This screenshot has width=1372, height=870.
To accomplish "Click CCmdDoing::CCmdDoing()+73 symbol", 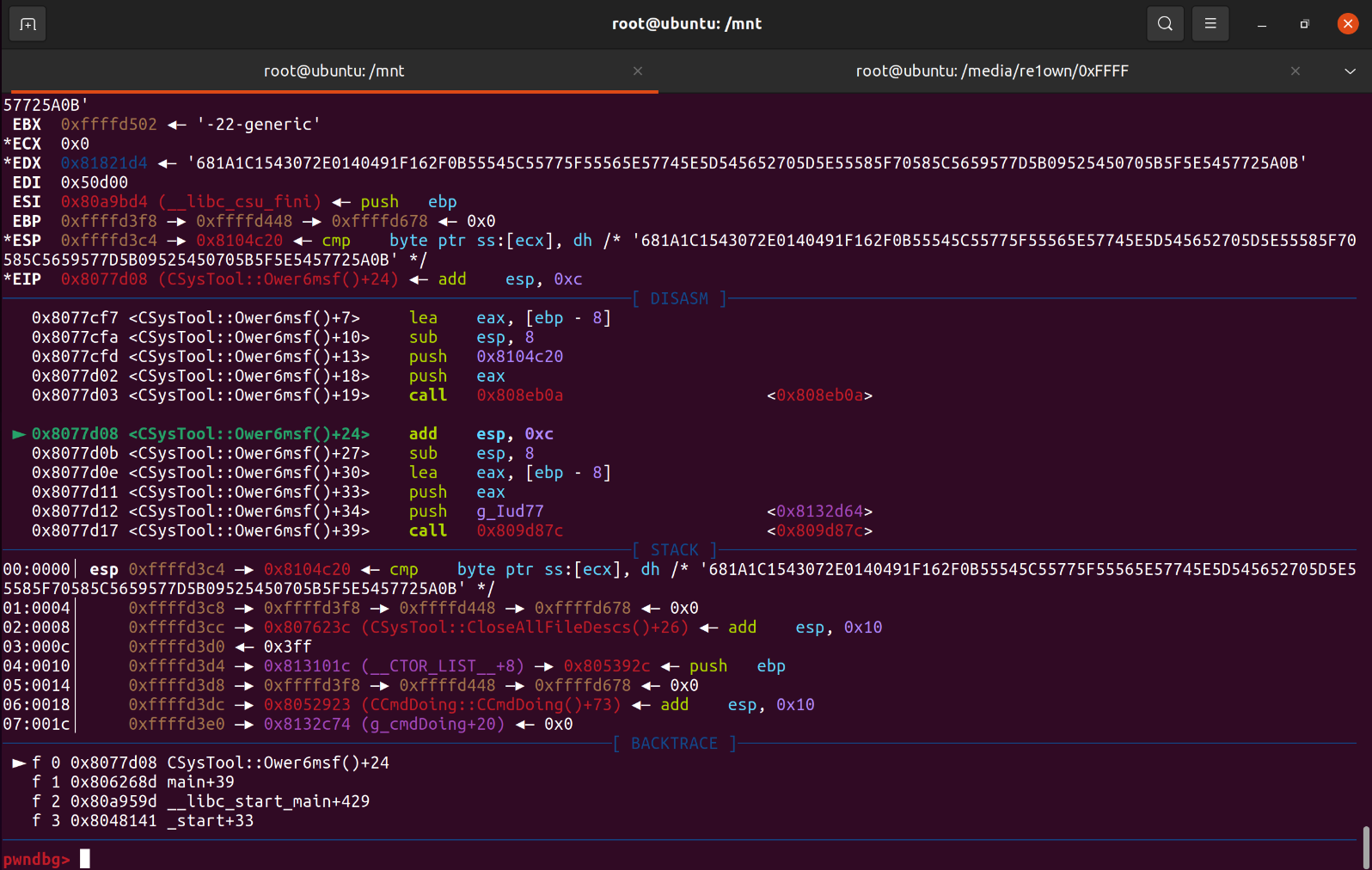I will pos(491,704).
